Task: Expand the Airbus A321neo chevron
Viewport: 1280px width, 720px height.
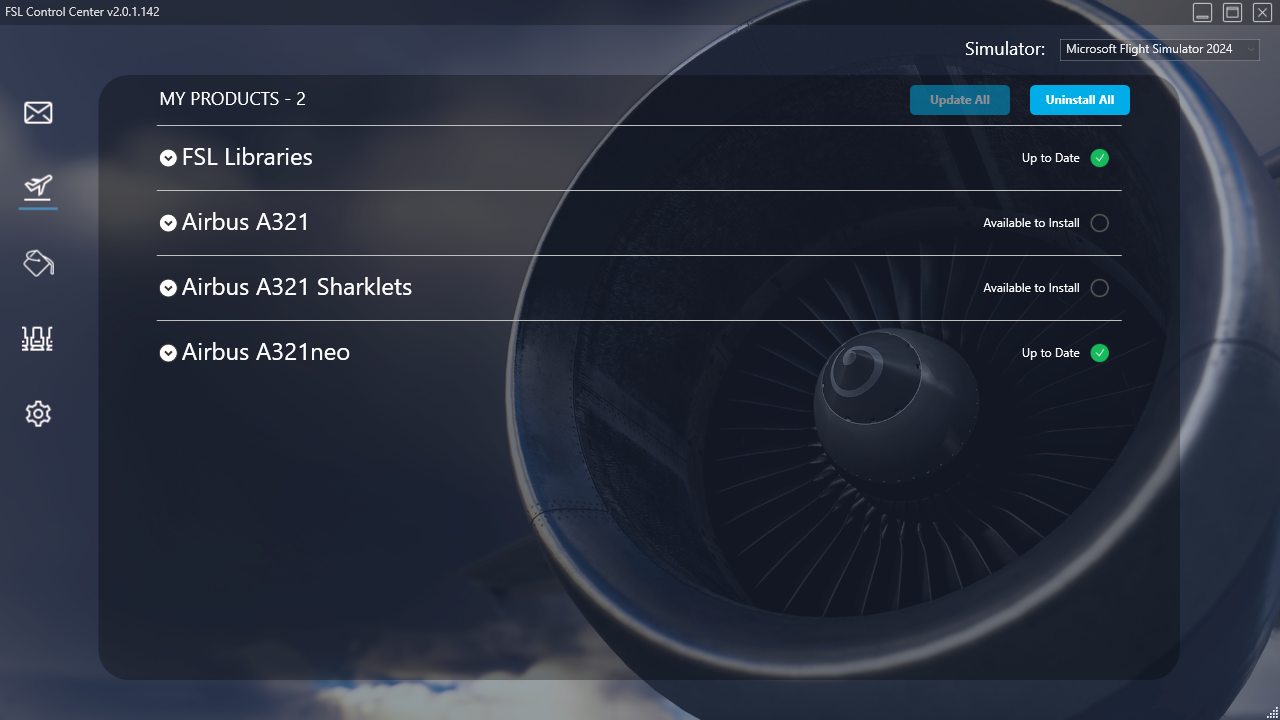Action: (x=168, y=353)
